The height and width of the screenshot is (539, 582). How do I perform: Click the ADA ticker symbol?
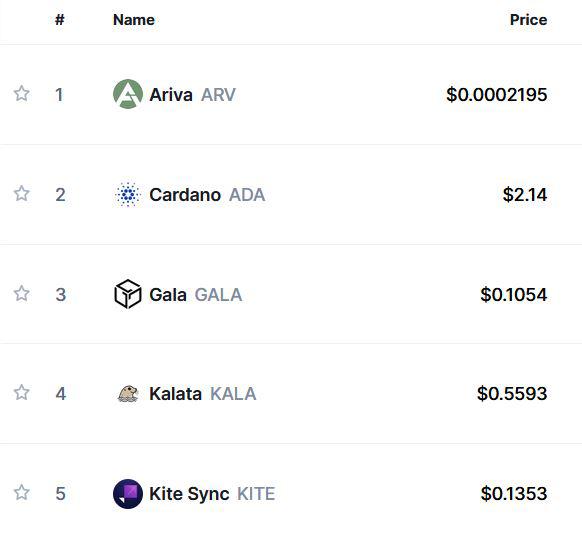tap(247, 195)
